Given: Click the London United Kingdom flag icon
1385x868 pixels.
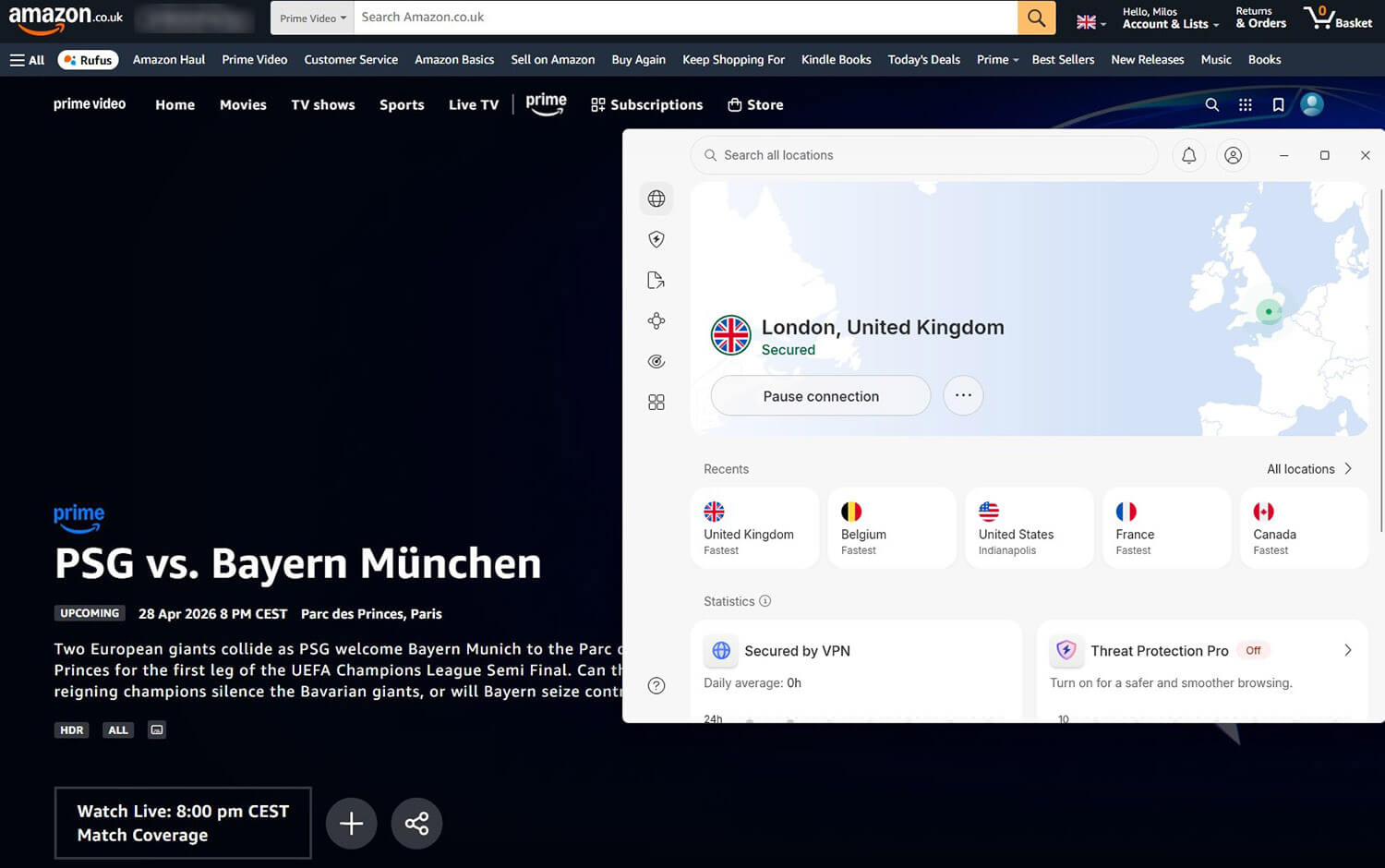Looking at the screenshot, I should tap(730, 335).
